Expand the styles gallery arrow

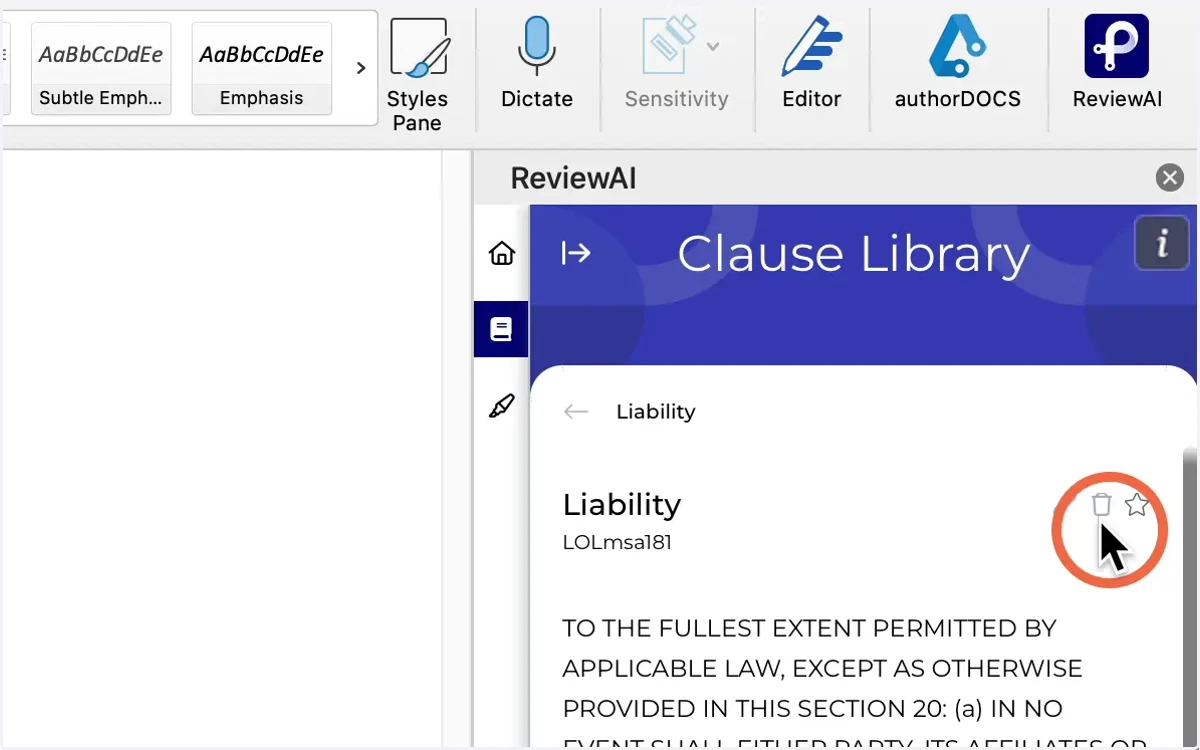pos(361,68)
